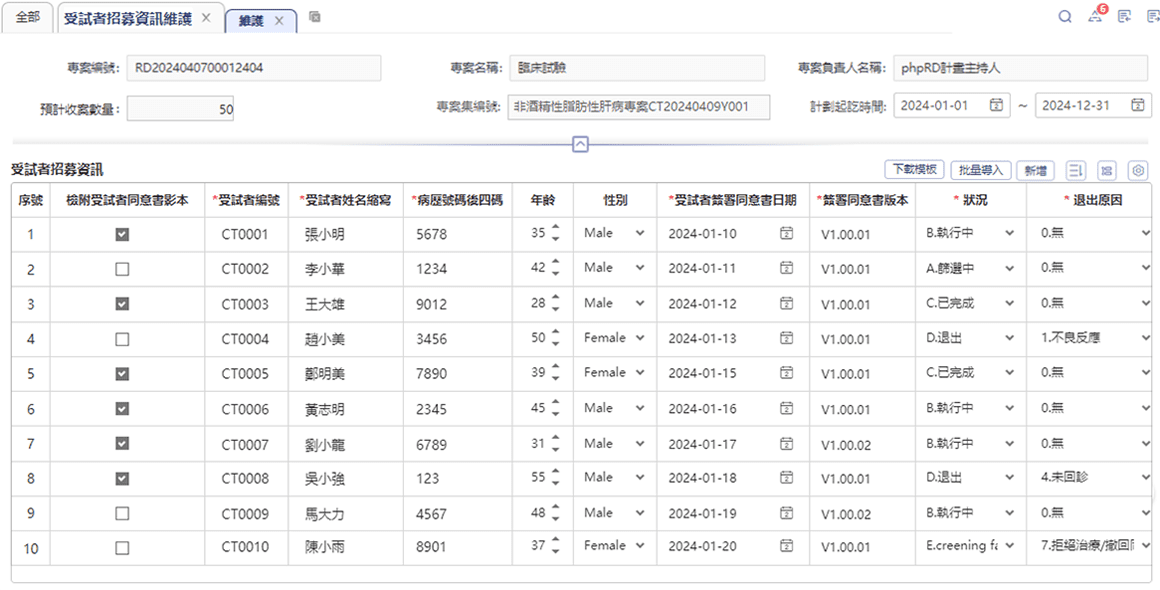Screen dimensions: 1160x590
Task: Click the row sort icon beside 新增
Action: point(1076,171)
